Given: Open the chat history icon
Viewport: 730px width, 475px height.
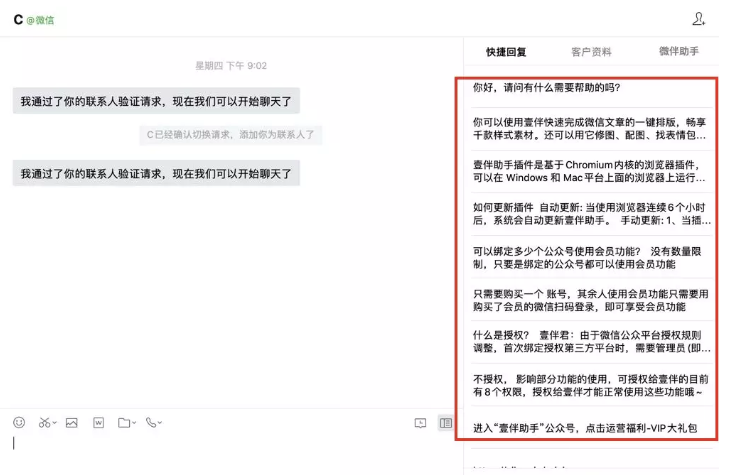Looking at the screenshot, I should (x=420, y=423).
